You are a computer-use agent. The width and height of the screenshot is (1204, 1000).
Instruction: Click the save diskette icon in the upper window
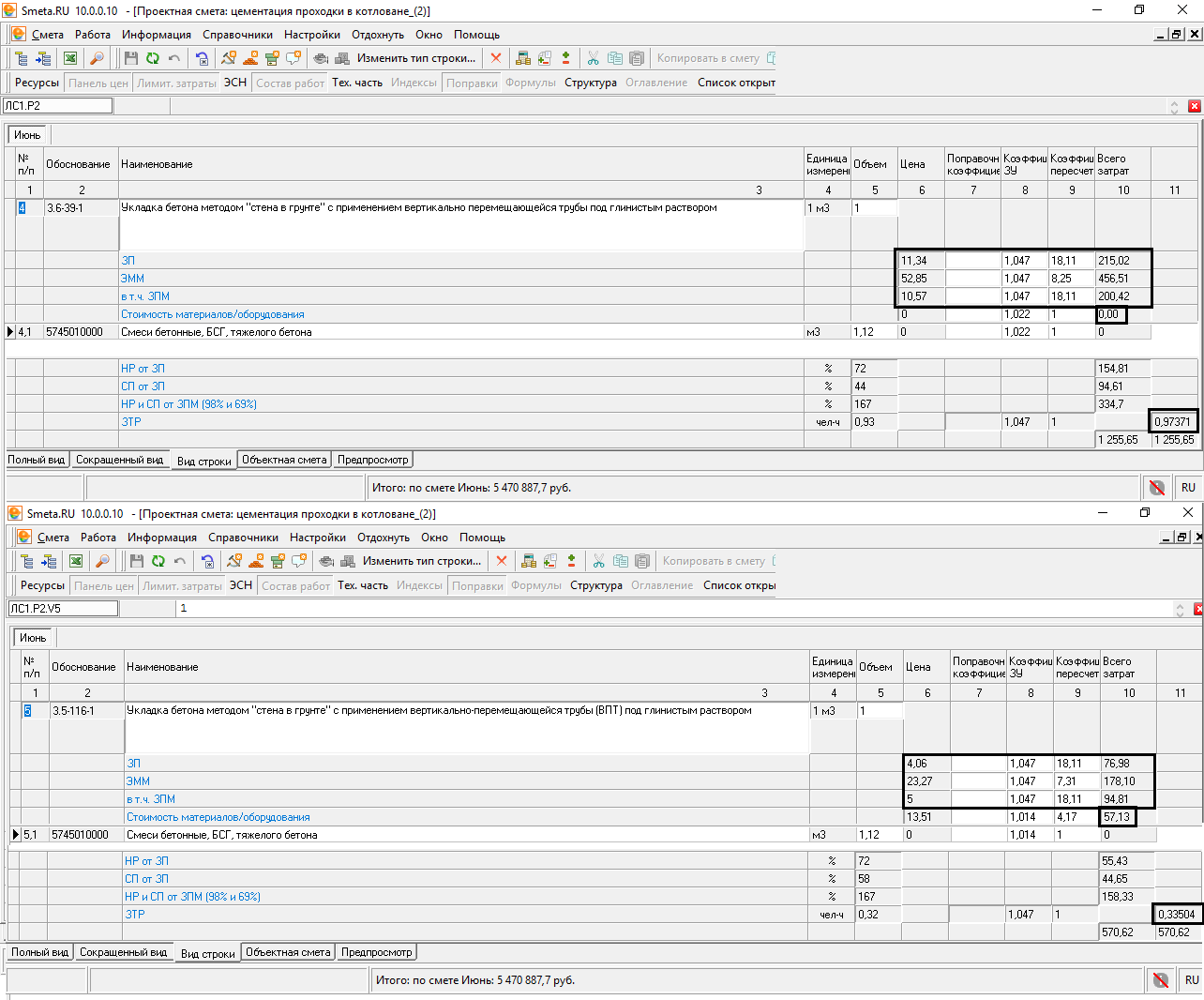130,58
